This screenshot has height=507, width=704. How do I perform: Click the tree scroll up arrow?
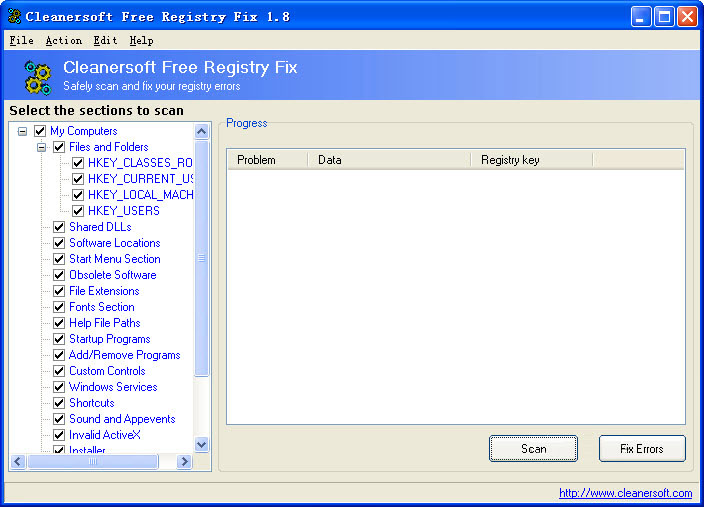pos(201,131)
